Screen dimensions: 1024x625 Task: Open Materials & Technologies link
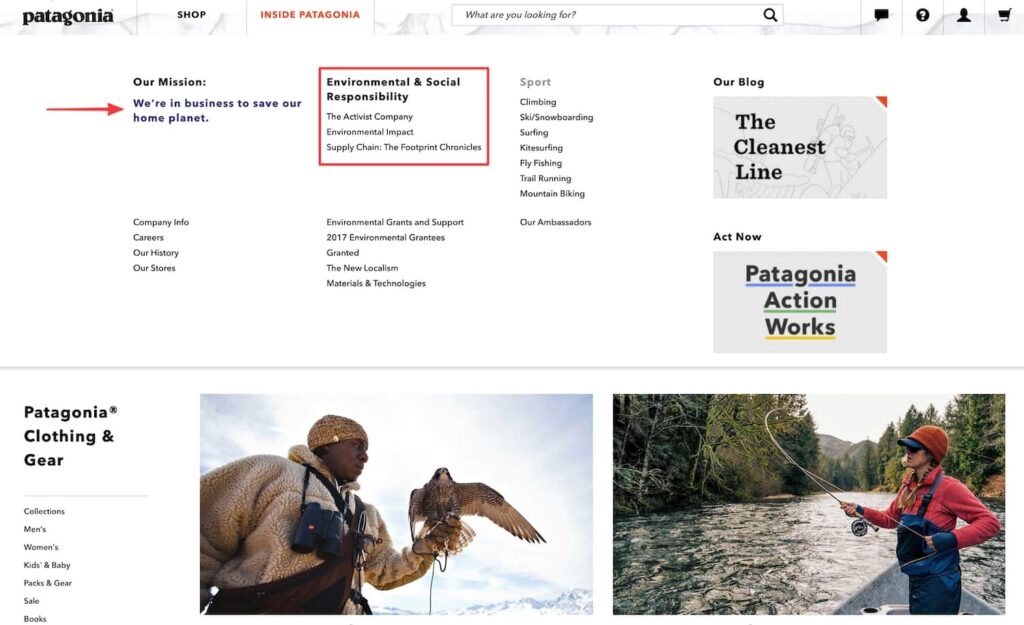pyautogui.click(x=376, y=283)
